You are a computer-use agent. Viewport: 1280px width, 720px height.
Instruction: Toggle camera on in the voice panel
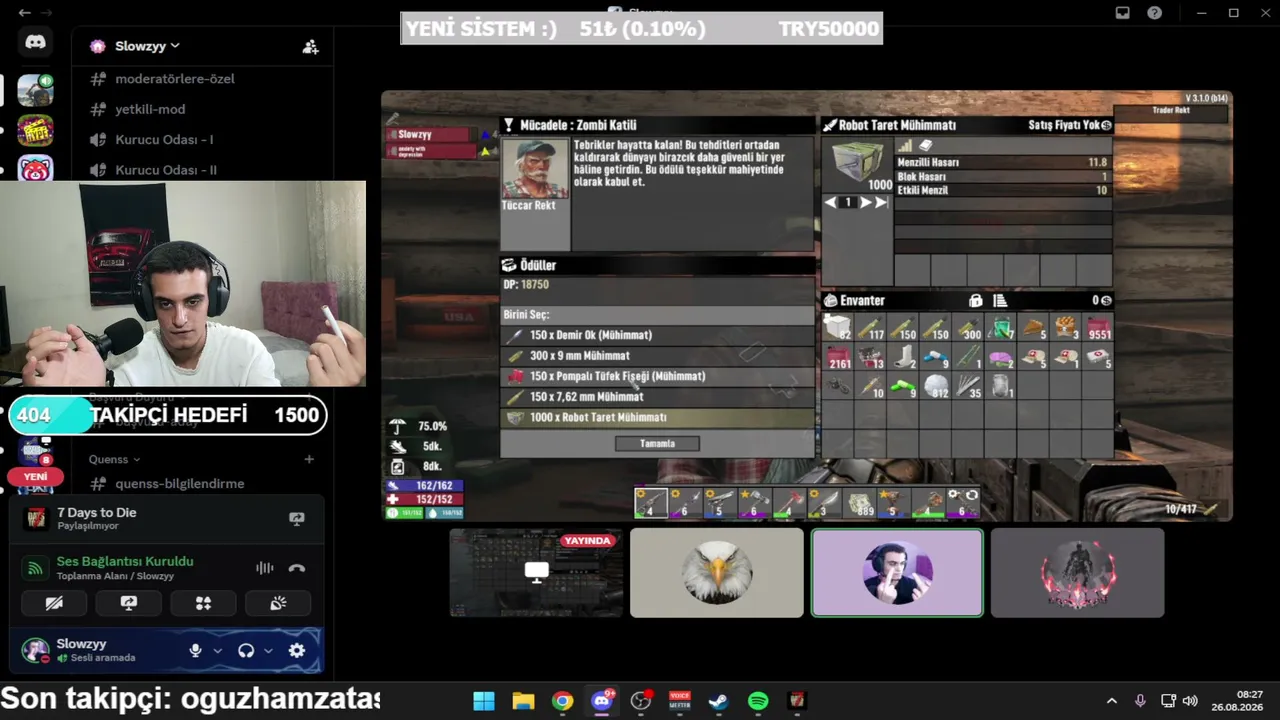(54, 603)
